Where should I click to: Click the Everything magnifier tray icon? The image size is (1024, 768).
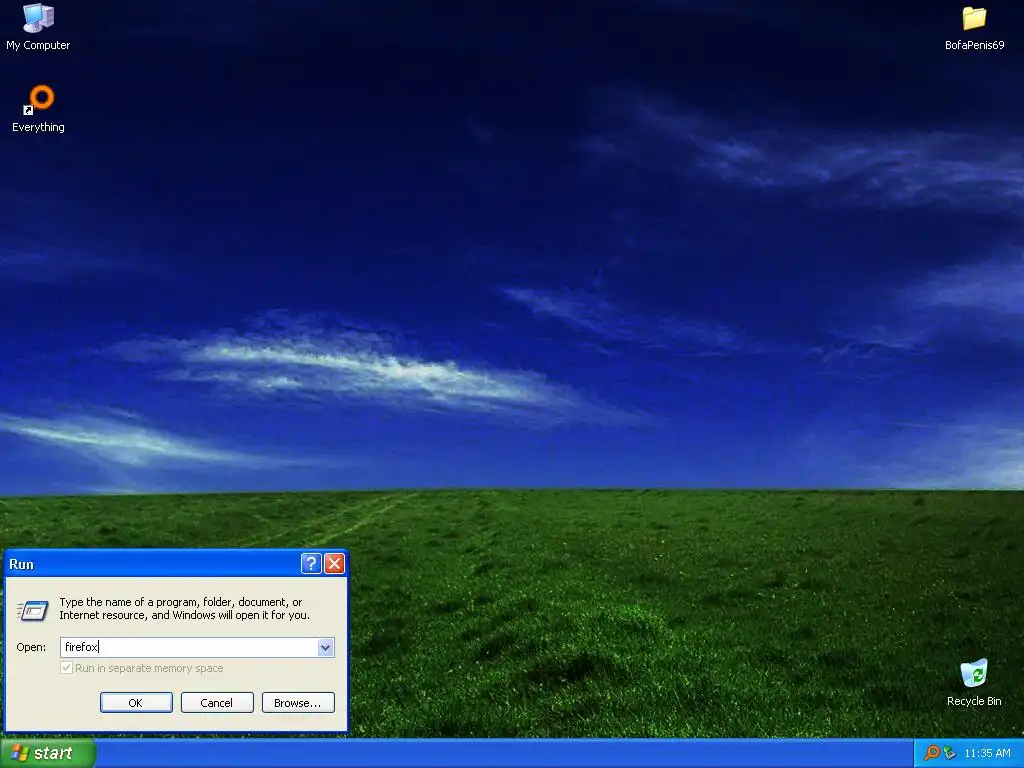pyautogui.click(x=932, y=753)
